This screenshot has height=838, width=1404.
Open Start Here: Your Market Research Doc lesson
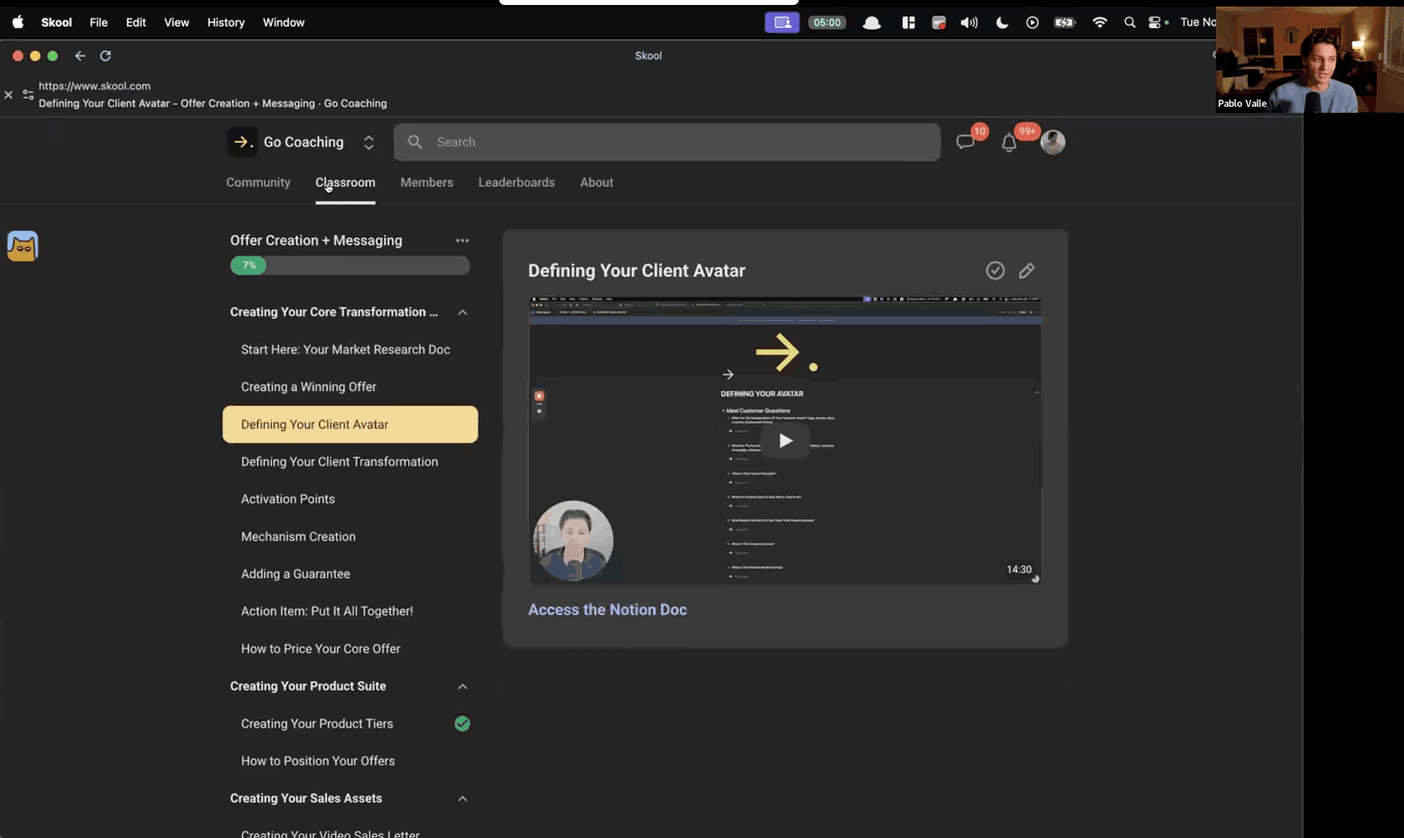coord(350,349)
